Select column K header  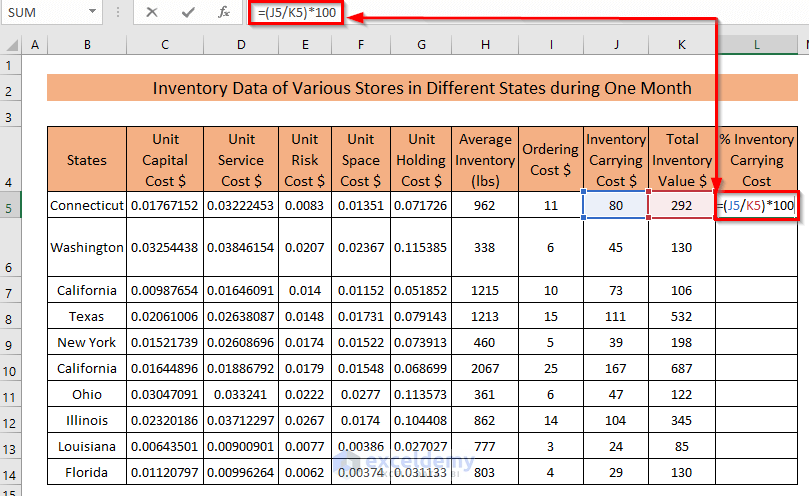[681, 45]
